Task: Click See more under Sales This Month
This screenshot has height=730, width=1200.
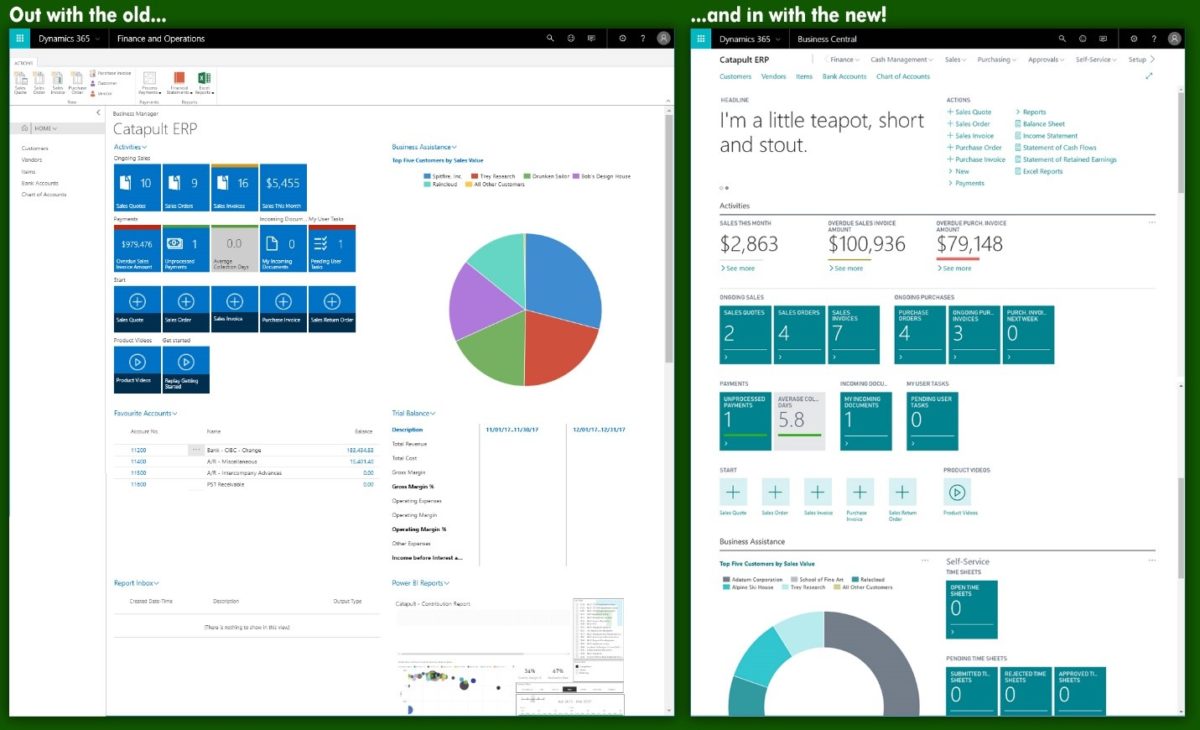Action: pos(738,268)
